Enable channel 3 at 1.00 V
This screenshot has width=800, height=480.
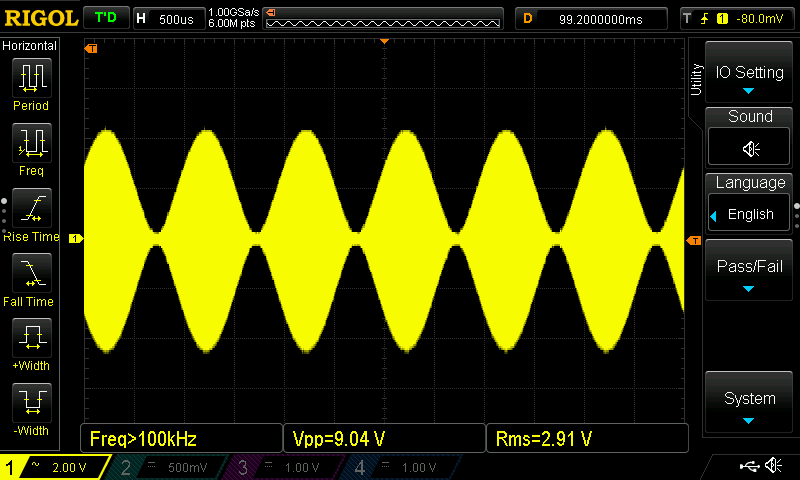point(286,467)
